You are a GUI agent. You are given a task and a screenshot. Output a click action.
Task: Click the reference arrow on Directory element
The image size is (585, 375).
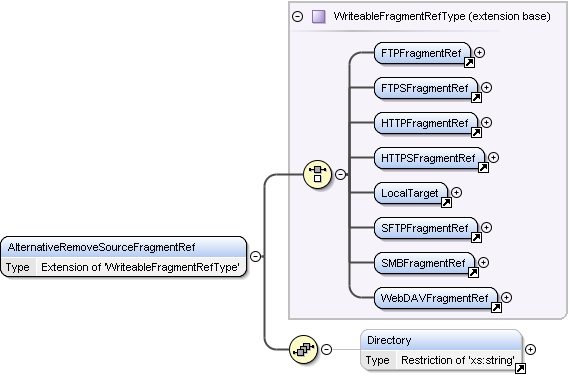(520, 369)
